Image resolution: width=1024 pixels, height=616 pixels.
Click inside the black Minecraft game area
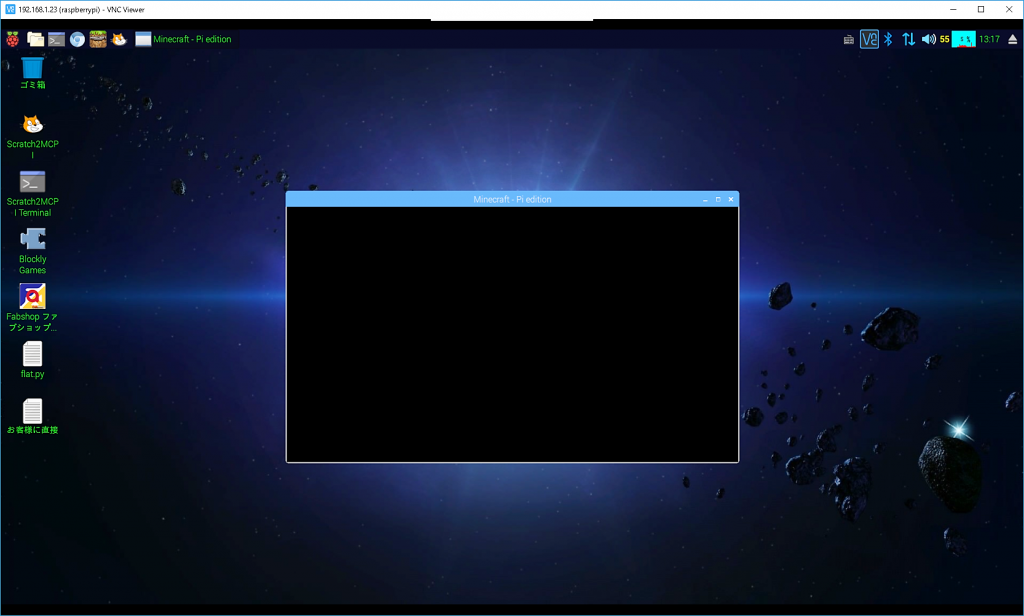(512, 334)
